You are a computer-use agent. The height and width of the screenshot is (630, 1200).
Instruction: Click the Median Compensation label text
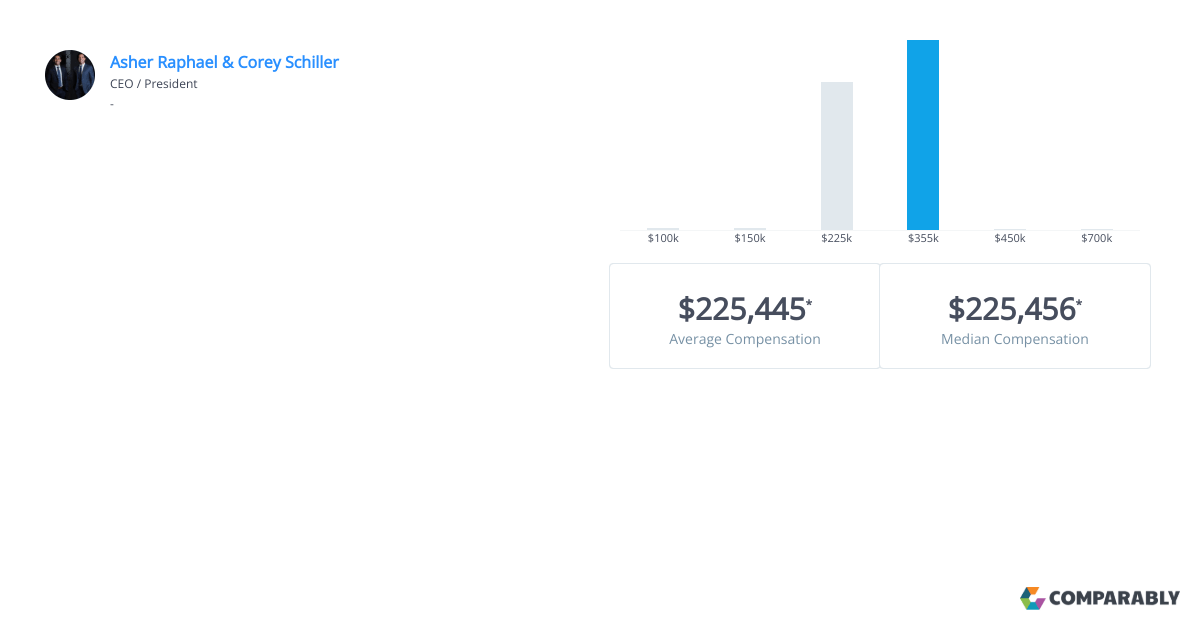pyautogui.click(x=1015, y=339)
